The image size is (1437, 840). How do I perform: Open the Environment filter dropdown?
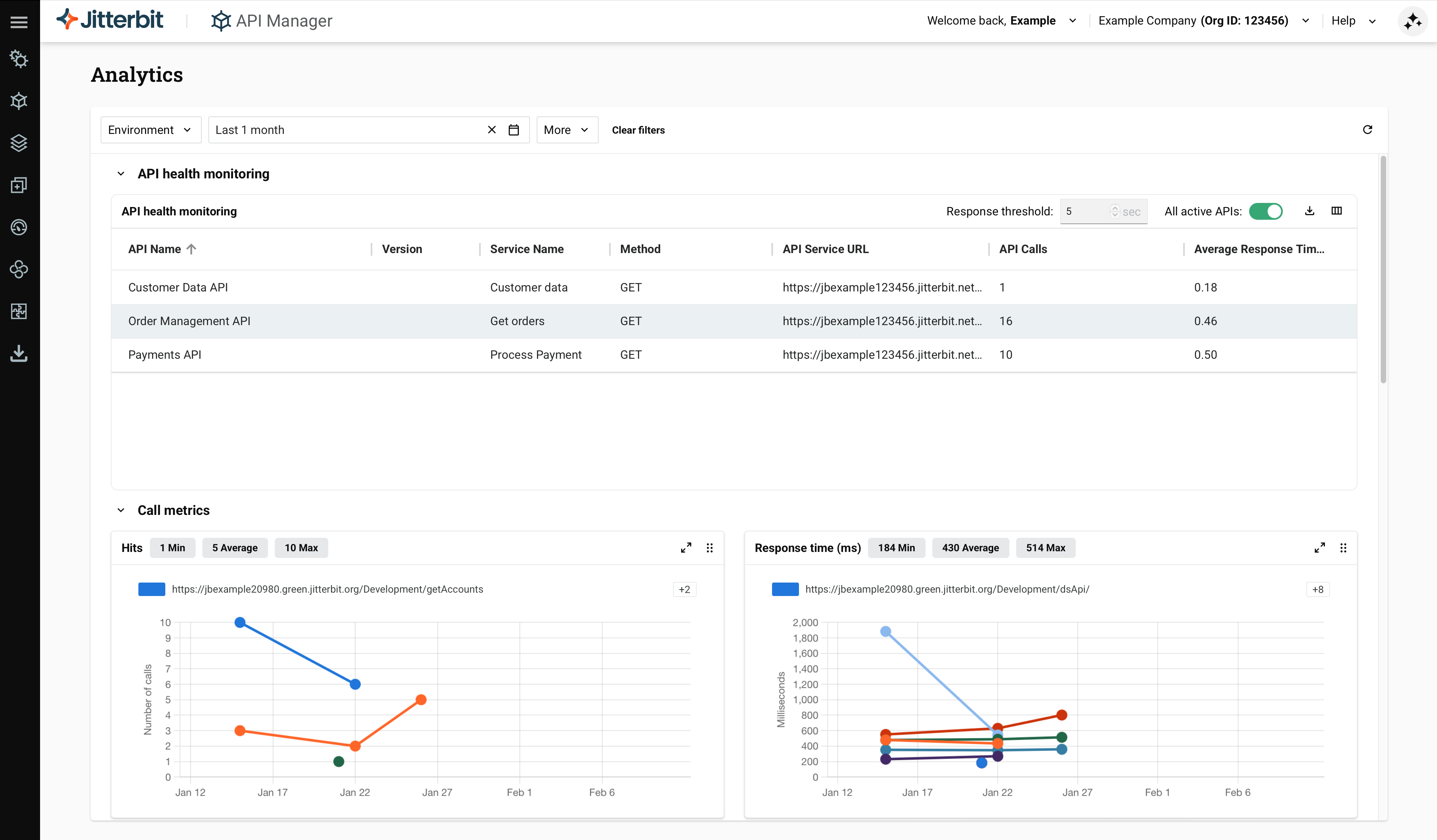tap(151, 130)
